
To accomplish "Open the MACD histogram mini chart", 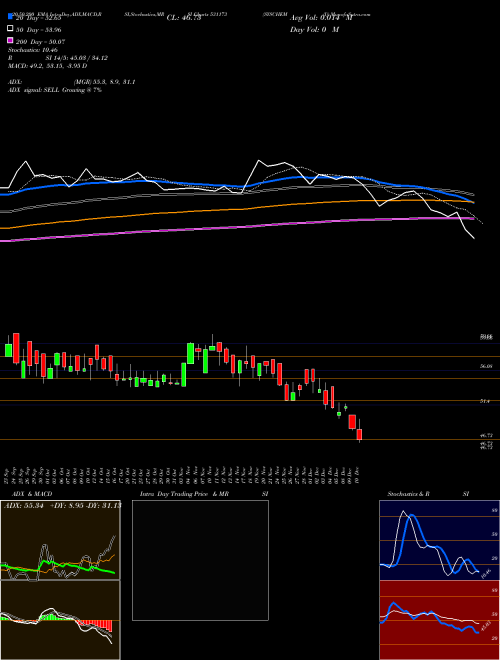I will pyautogui.click(x=60, y=620).
